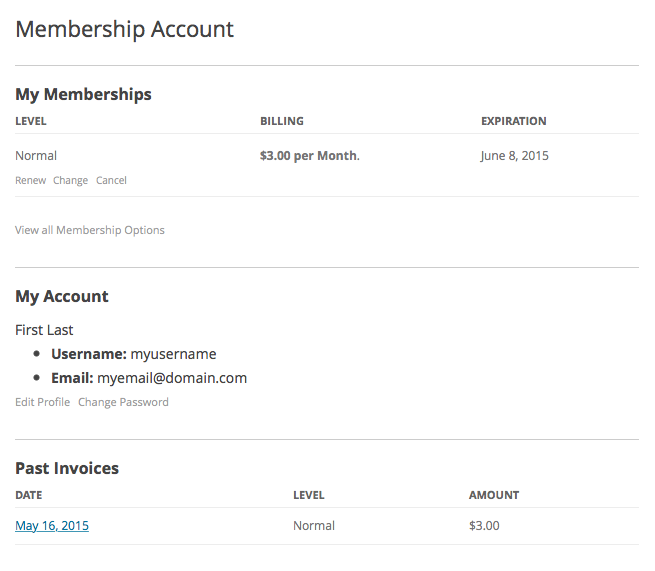Click the Renew membership link
Screen dimensions: 655x571
pos(30,181)
